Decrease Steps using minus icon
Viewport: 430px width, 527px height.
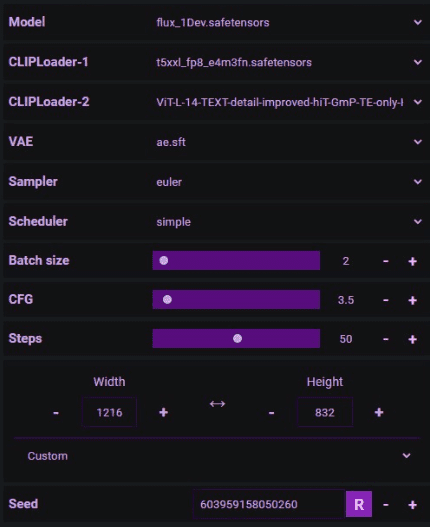pyautogui.click(x=386, y=339)
